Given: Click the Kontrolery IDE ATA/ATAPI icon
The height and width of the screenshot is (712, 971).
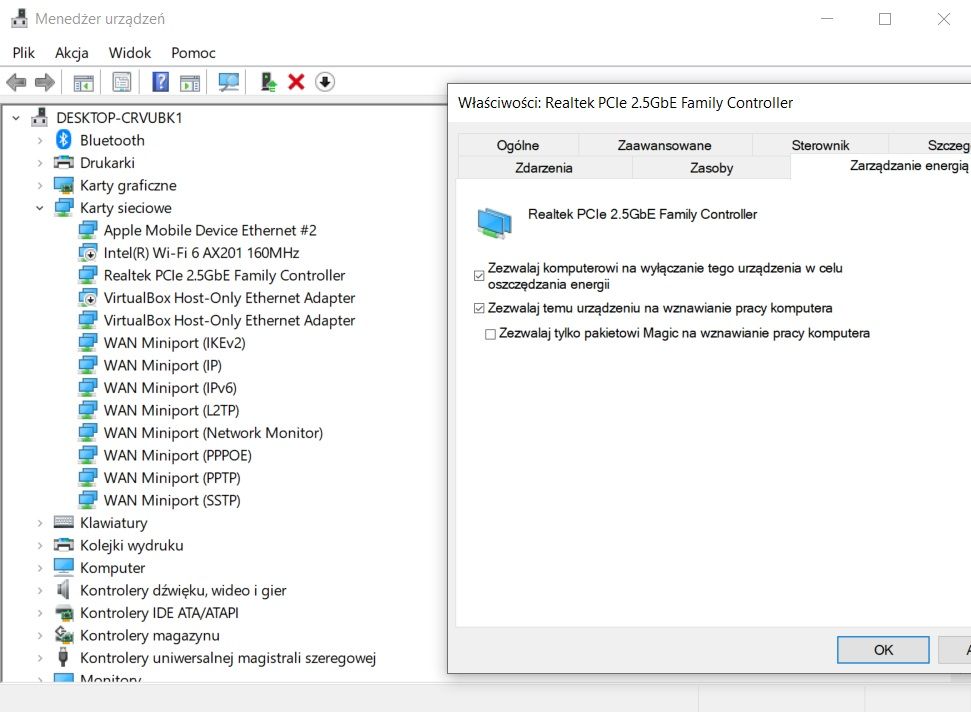Looking at the screenshot, I should coord(63,613).
